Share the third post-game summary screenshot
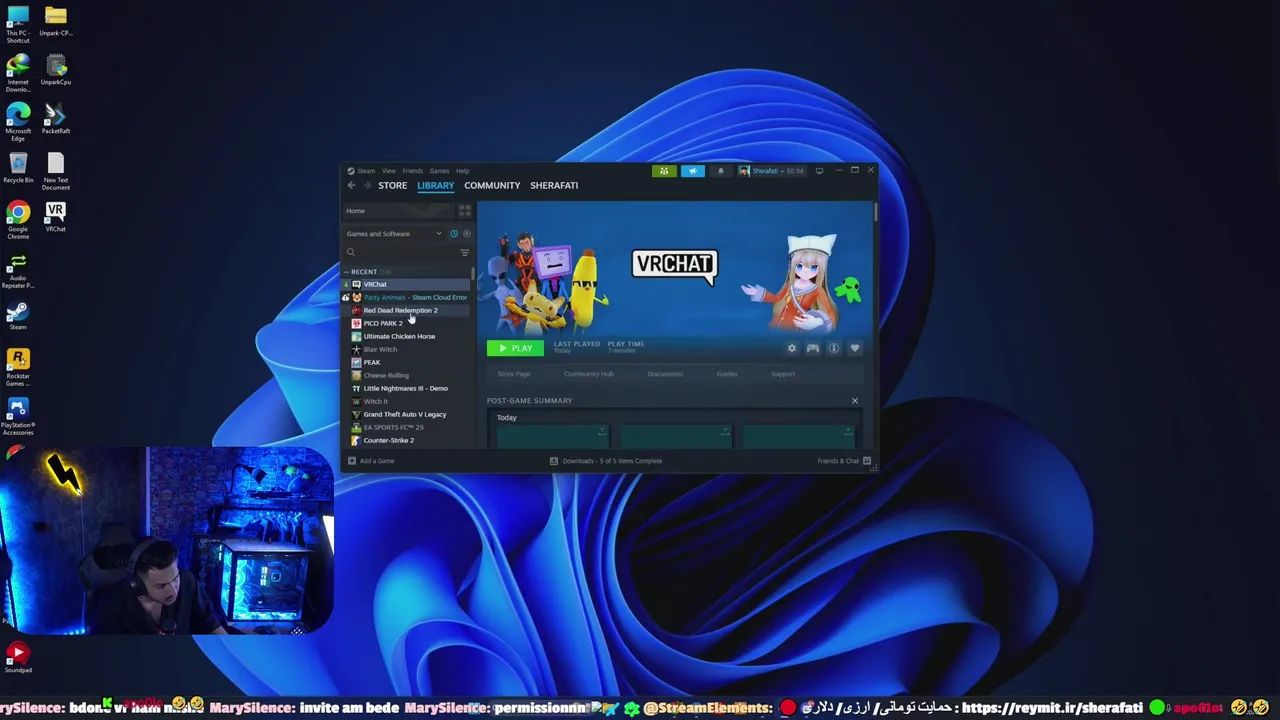Viewport: 1280px width, 720px height. 847,432
